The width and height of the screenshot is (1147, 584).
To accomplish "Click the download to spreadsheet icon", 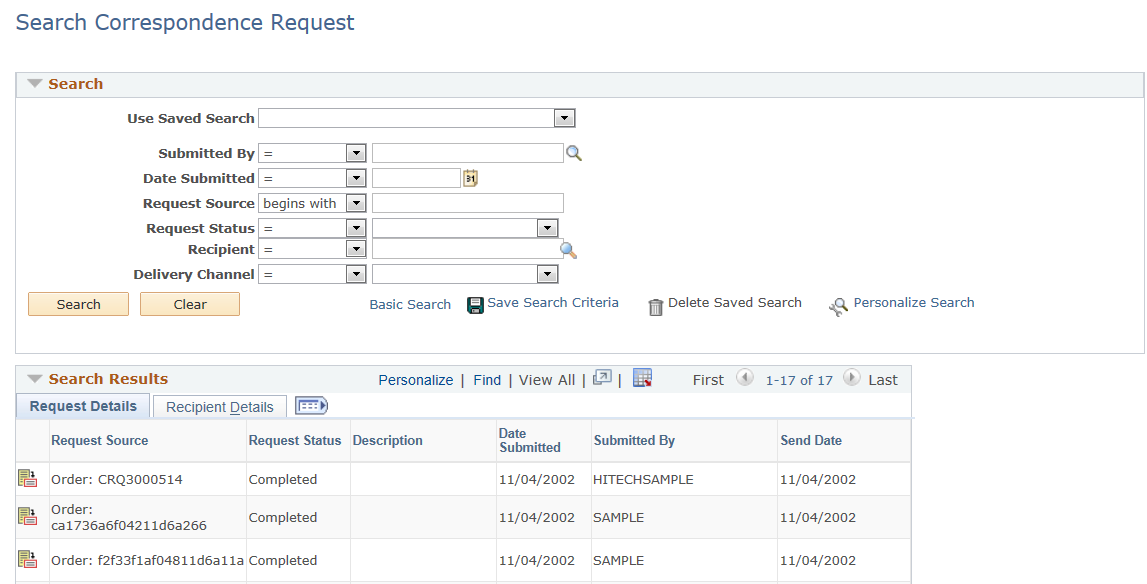I will [x=642, y=378].
